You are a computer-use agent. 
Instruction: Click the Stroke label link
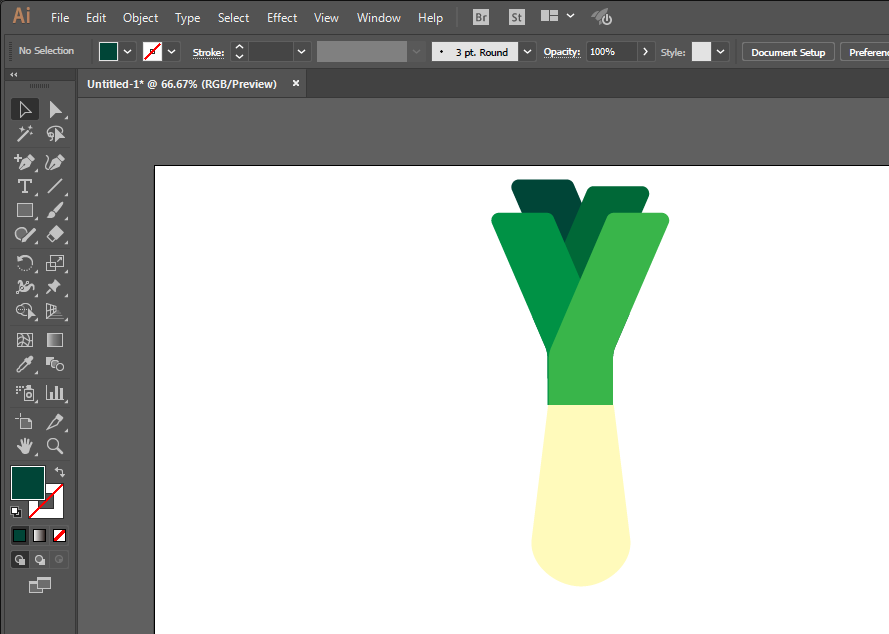click(x=208, y=52)
